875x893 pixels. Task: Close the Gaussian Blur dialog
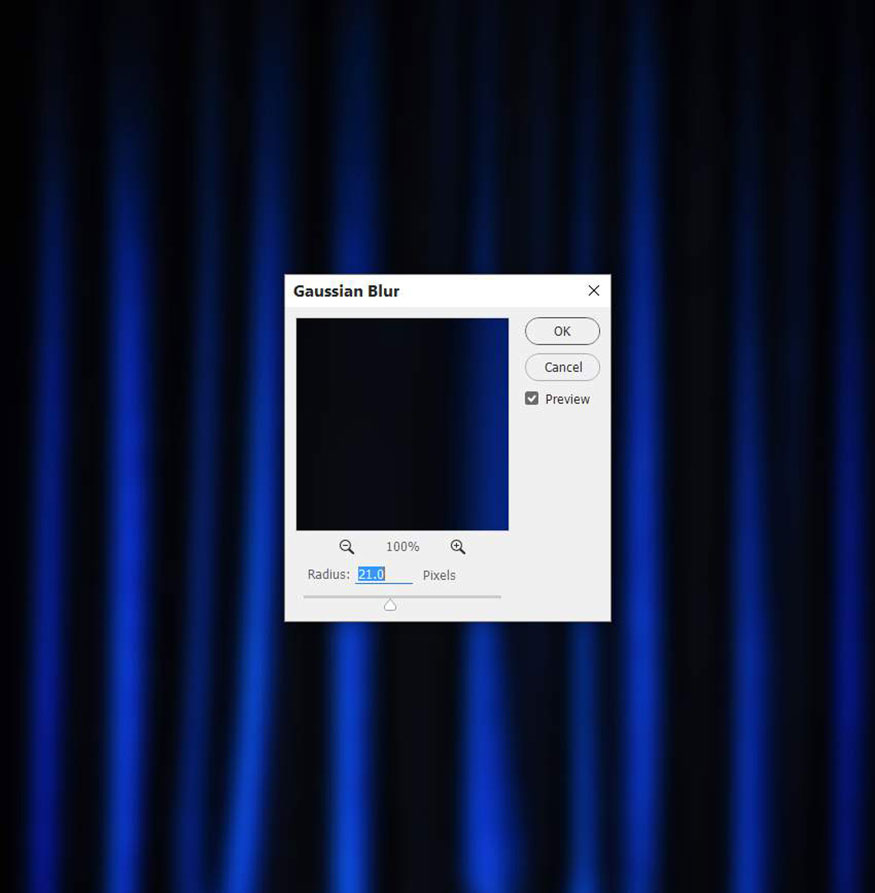[x=594, y=290]
